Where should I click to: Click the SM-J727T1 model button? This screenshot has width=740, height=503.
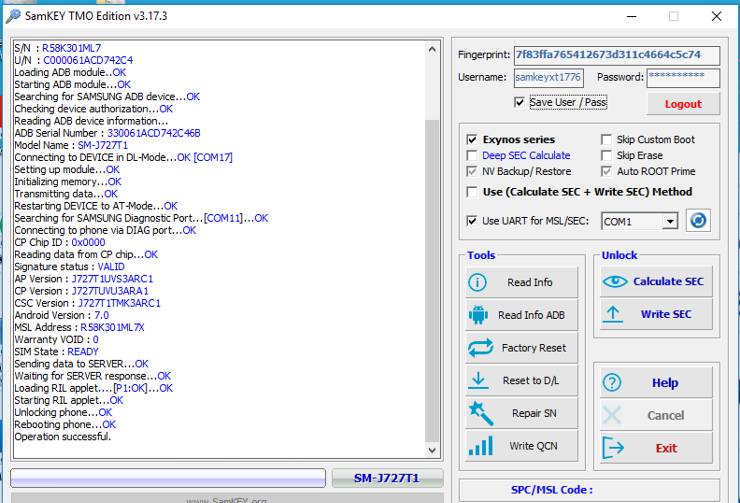point(387,478)
